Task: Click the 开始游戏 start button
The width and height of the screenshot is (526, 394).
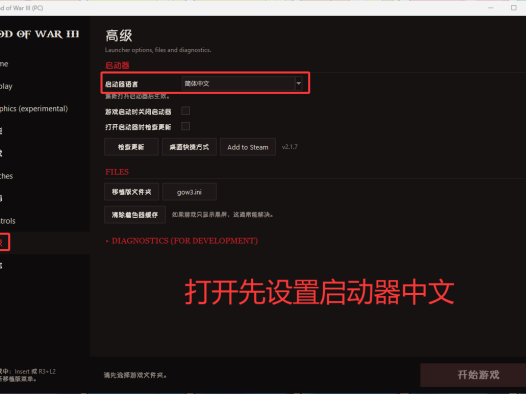Action: [x=473, y=375]
